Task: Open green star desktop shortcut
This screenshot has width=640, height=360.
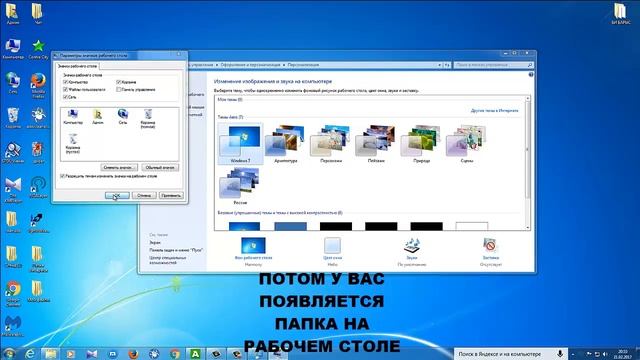Action: (x=38, y=49)
